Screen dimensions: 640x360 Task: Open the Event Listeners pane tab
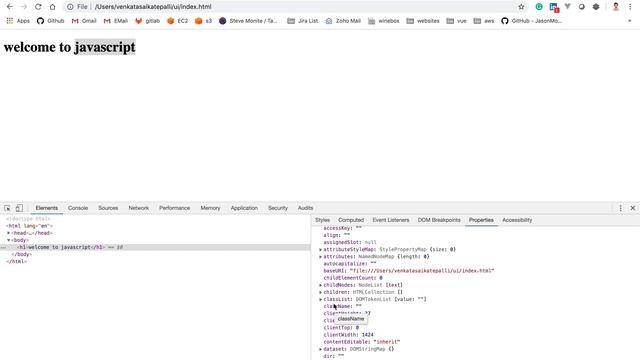[391, 220]
